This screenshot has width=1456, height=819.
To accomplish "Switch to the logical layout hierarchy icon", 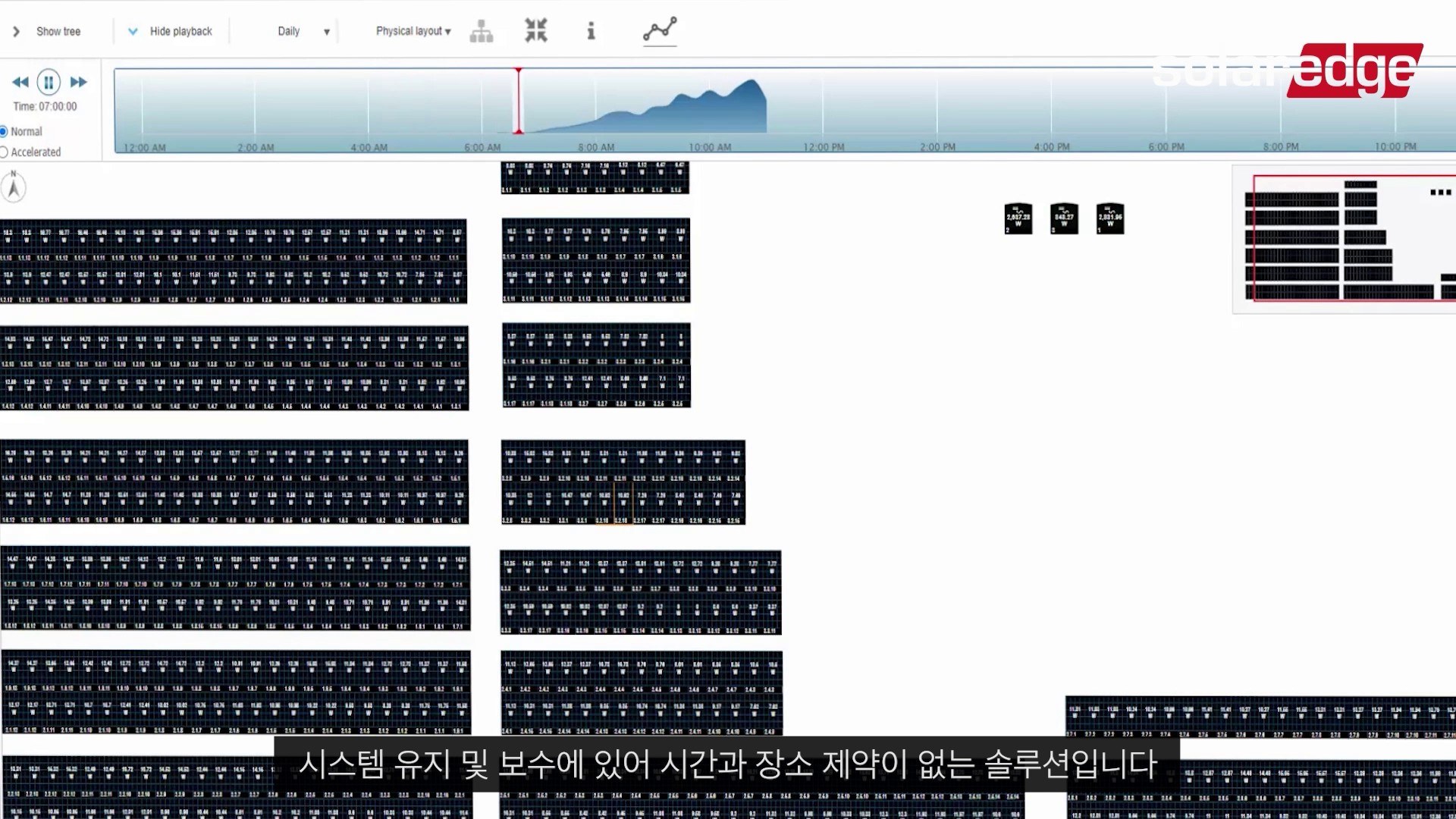I will tap(482, 31).
